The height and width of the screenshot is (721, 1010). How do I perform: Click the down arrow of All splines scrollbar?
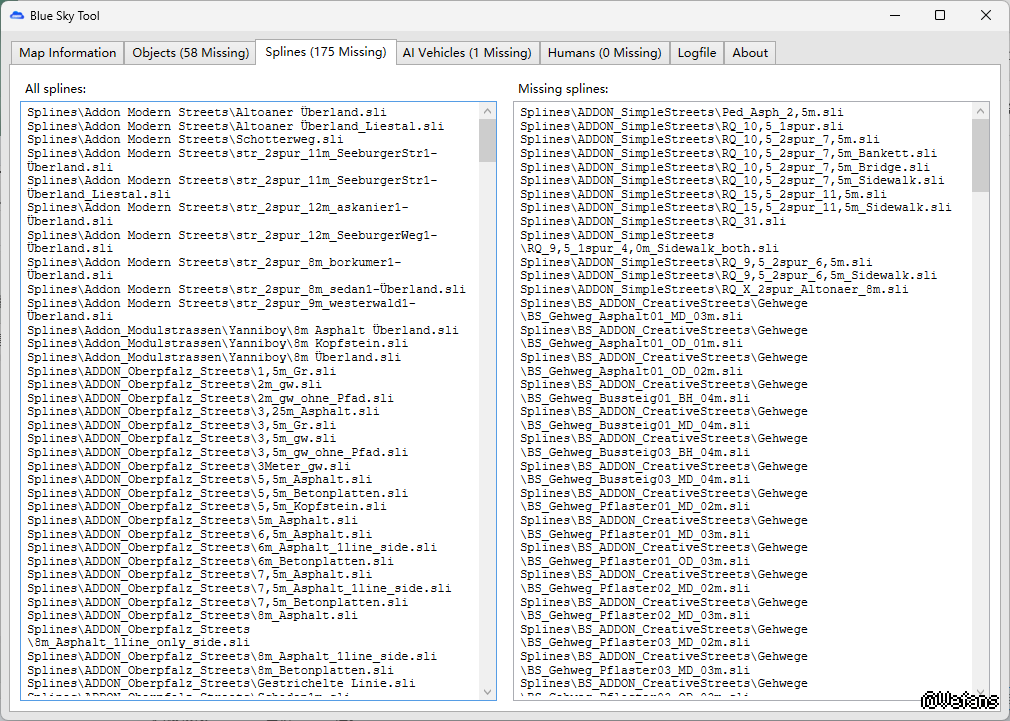(x=488, y=691)
